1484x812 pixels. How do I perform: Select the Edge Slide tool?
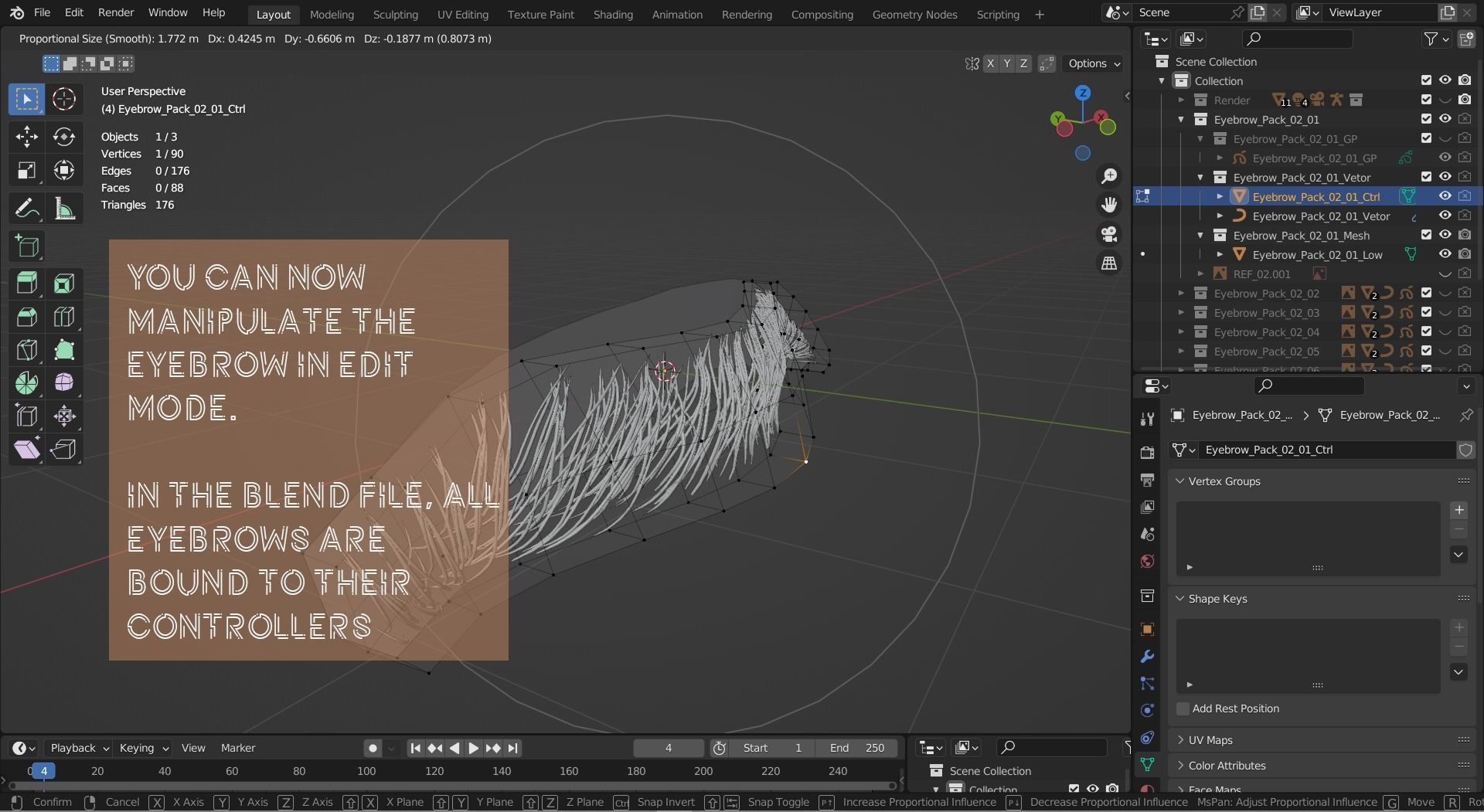click(26, 416)
